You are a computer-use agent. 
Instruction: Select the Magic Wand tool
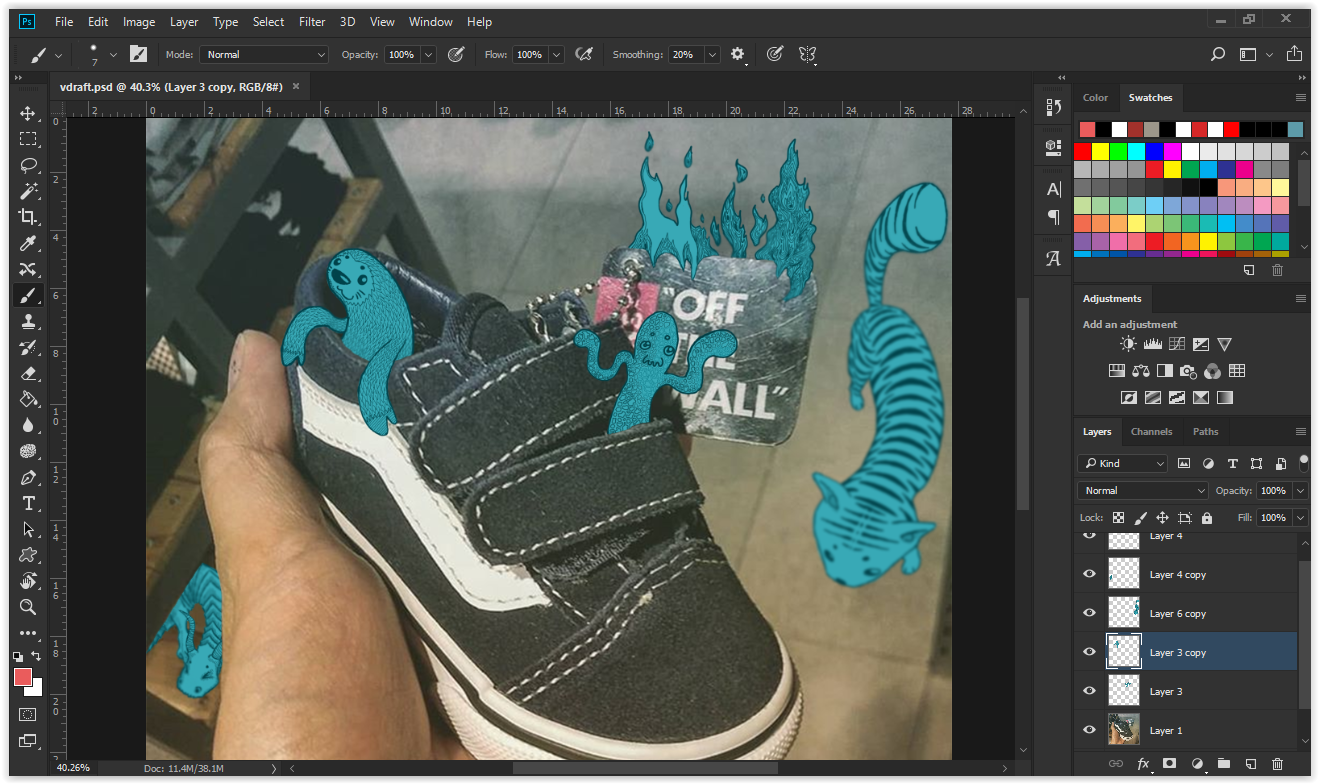(28, 191)
